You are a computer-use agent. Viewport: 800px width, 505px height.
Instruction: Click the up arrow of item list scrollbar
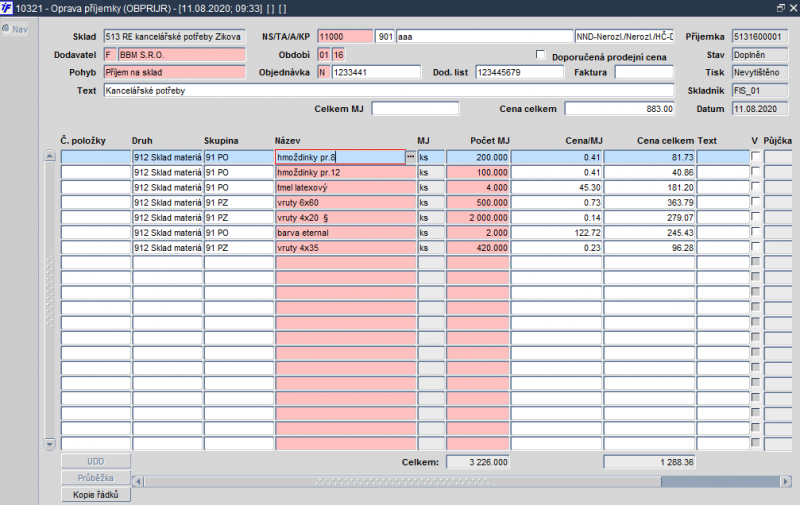point(49,156)
